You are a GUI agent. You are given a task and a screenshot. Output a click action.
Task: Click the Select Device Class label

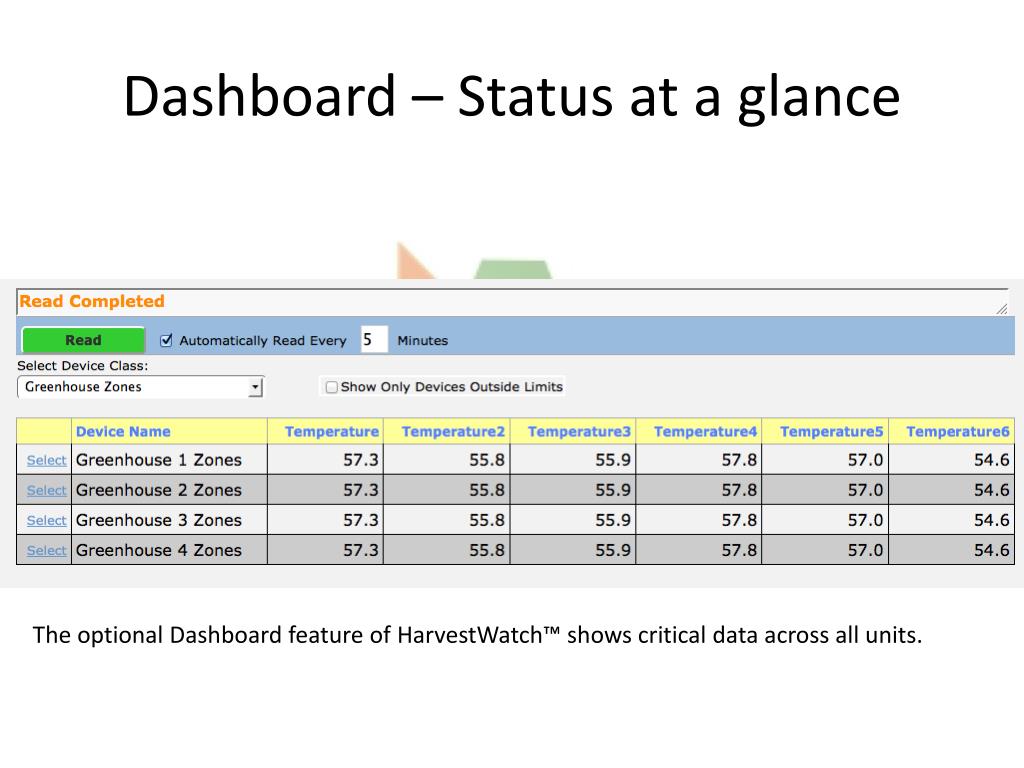(83, 366)
